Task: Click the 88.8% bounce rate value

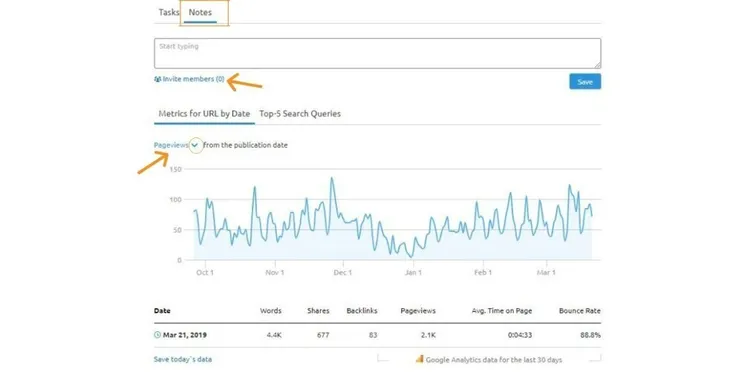Action: (x=591, y=335)
